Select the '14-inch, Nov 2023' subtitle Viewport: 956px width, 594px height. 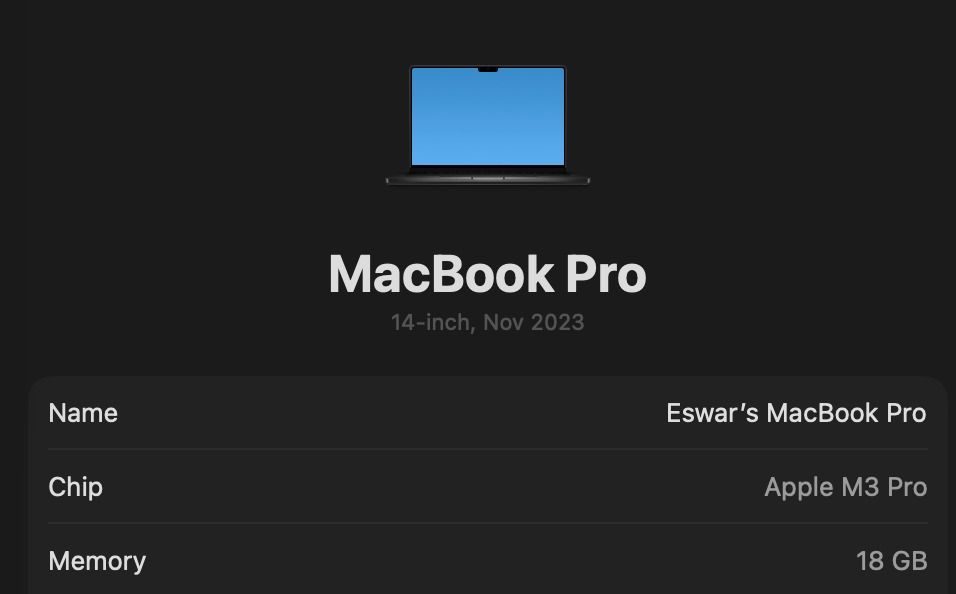point(487,322)
